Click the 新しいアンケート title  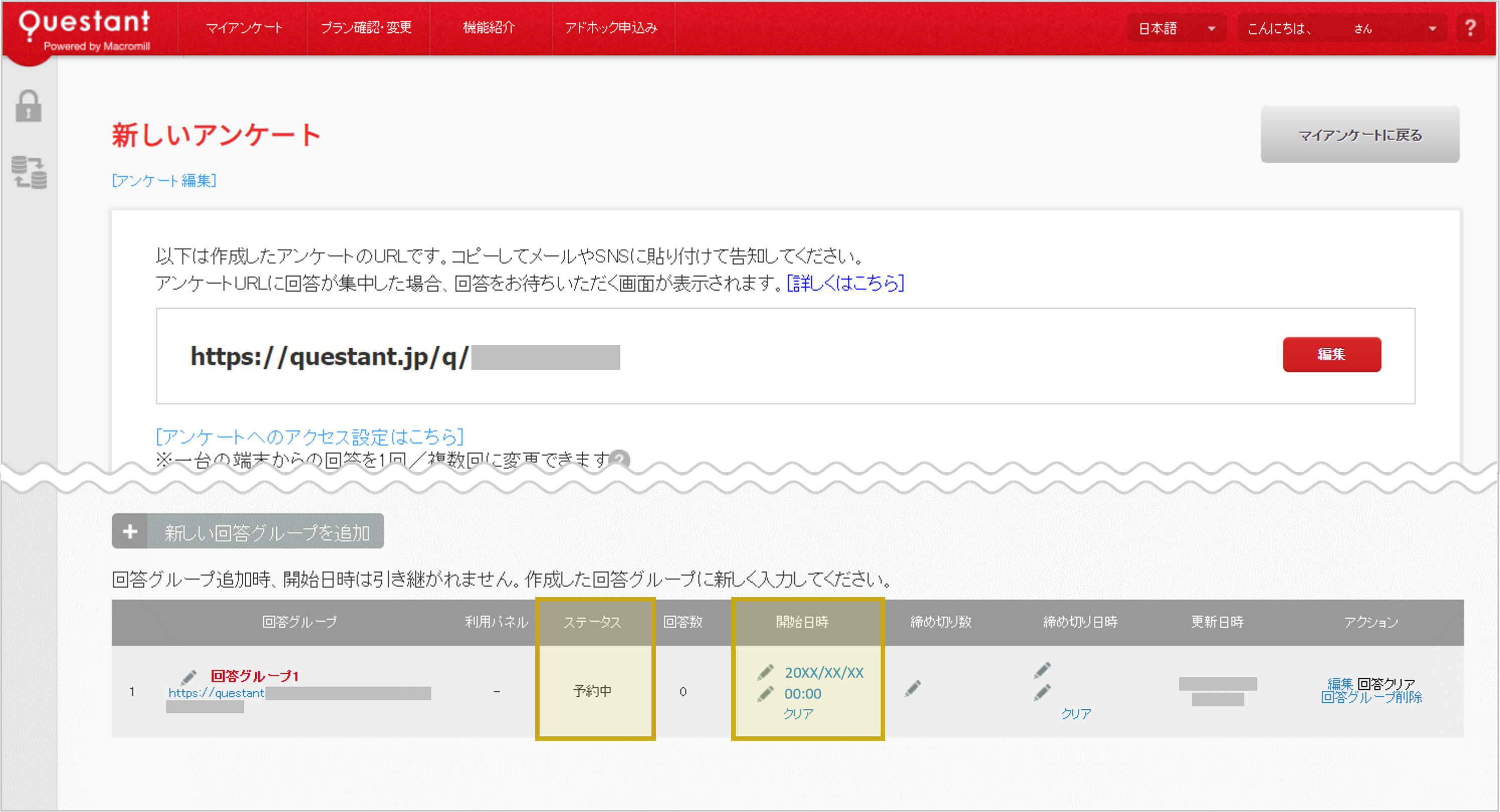pos(216,135)
